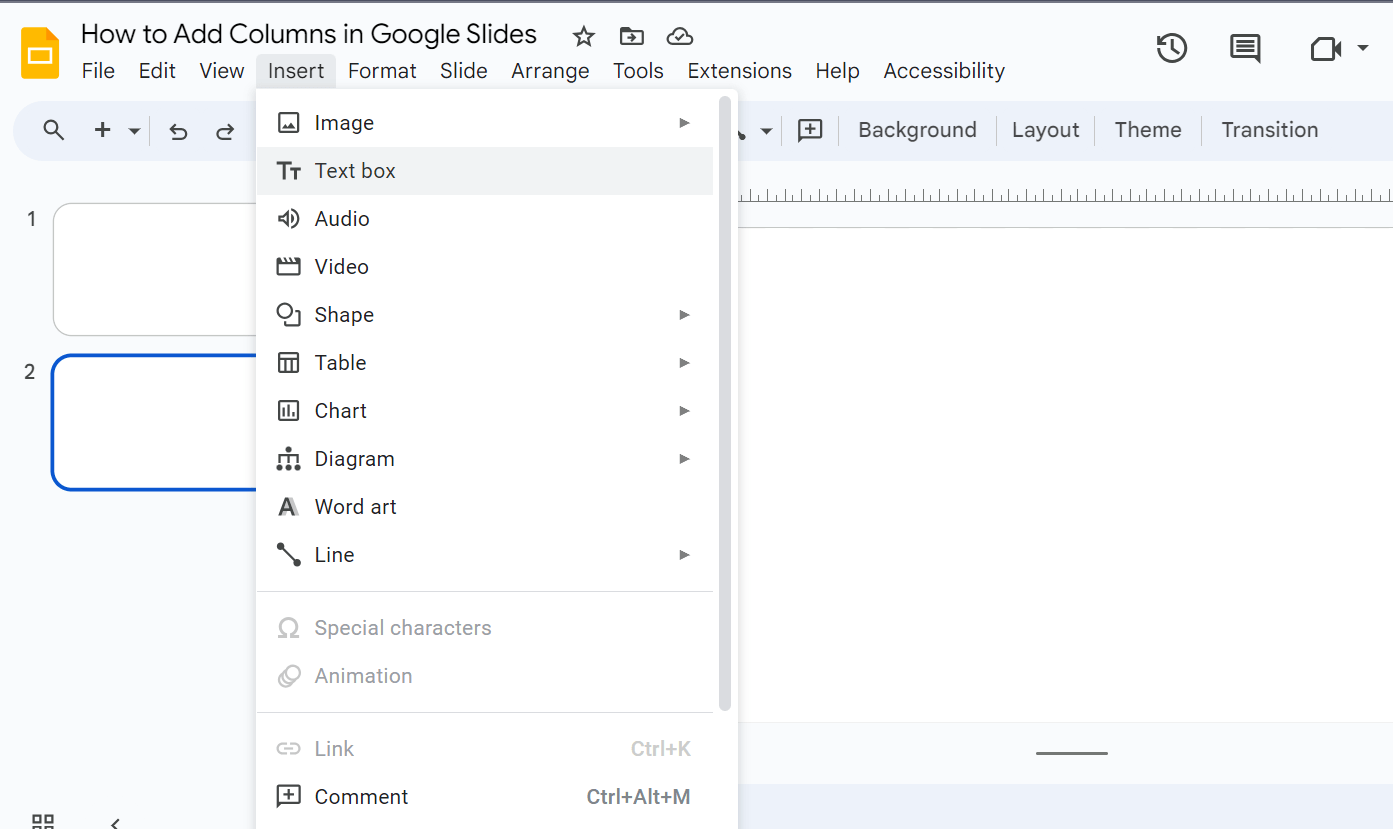Open the Background settings

pos(916,130)
